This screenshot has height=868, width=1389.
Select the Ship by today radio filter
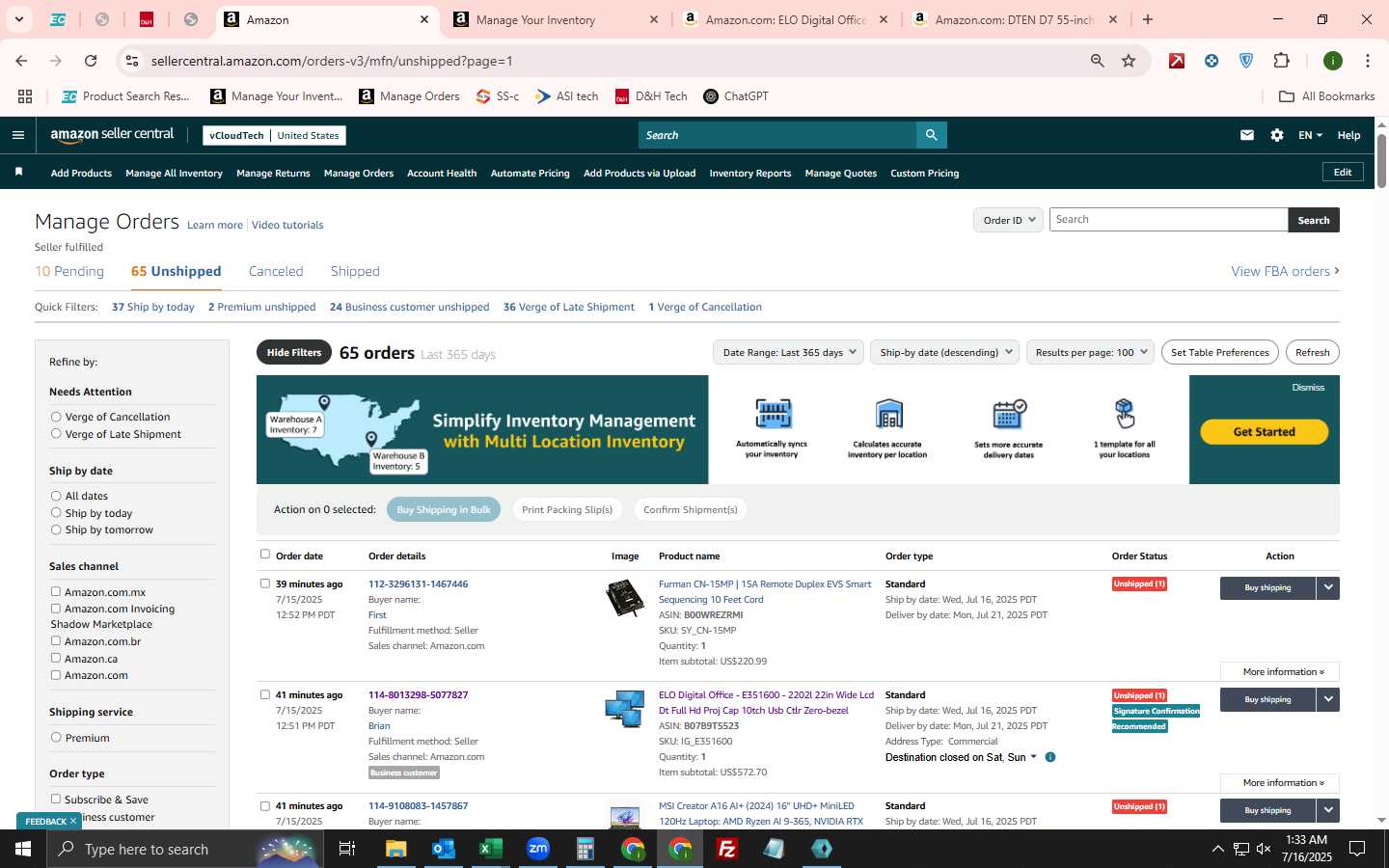click(56, 513)
